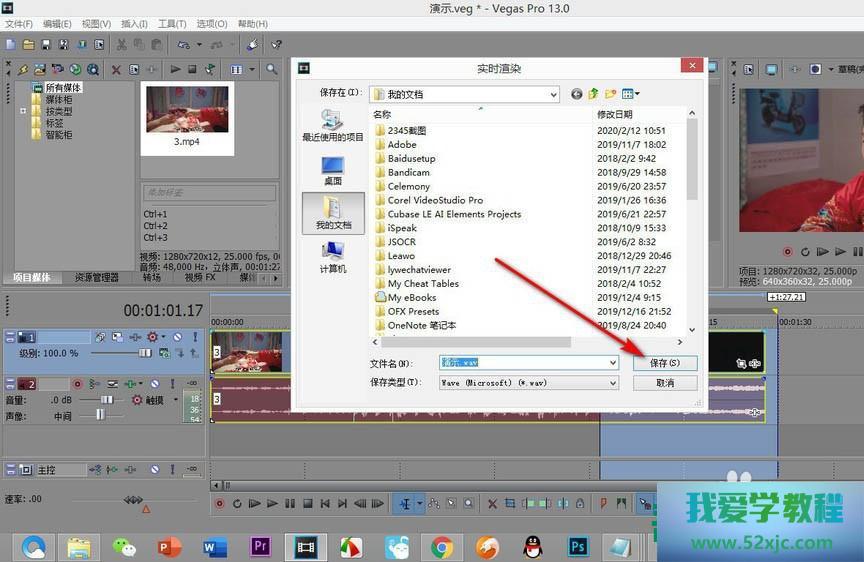Click the new folder icon in the dialog
Viewport: 864px width, 562px height.
(x=610, y=94)
